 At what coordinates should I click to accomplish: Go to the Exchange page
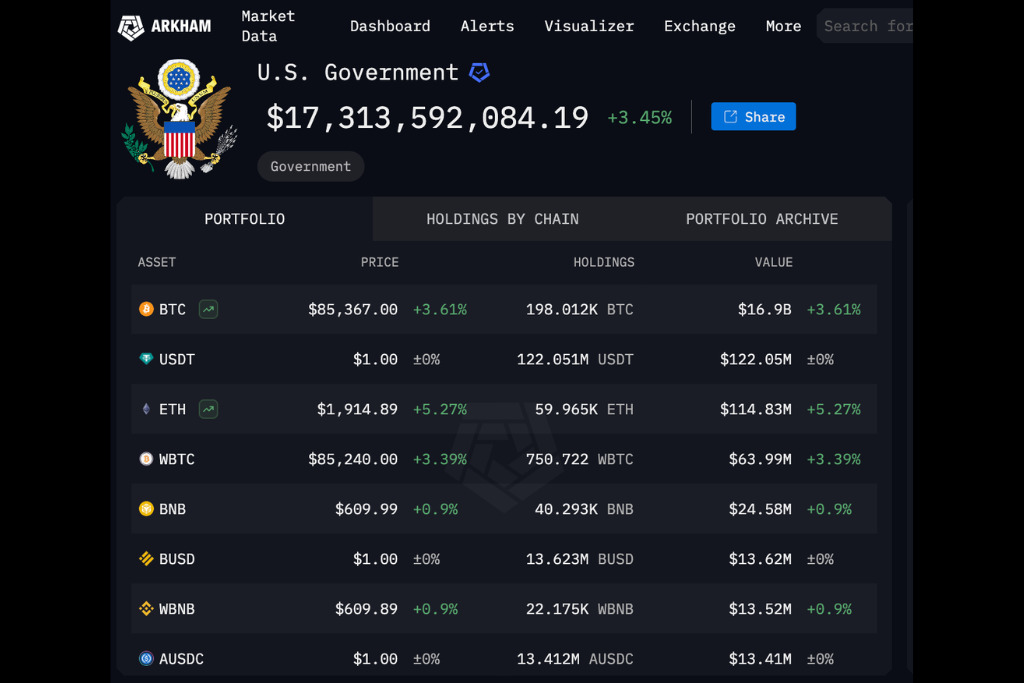tap(699, 26)
